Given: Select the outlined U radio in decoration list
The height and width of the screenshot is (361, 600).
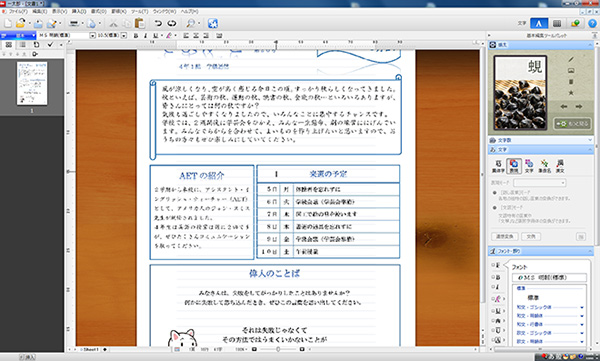Looking at the screenshot, I should (493, 330).
